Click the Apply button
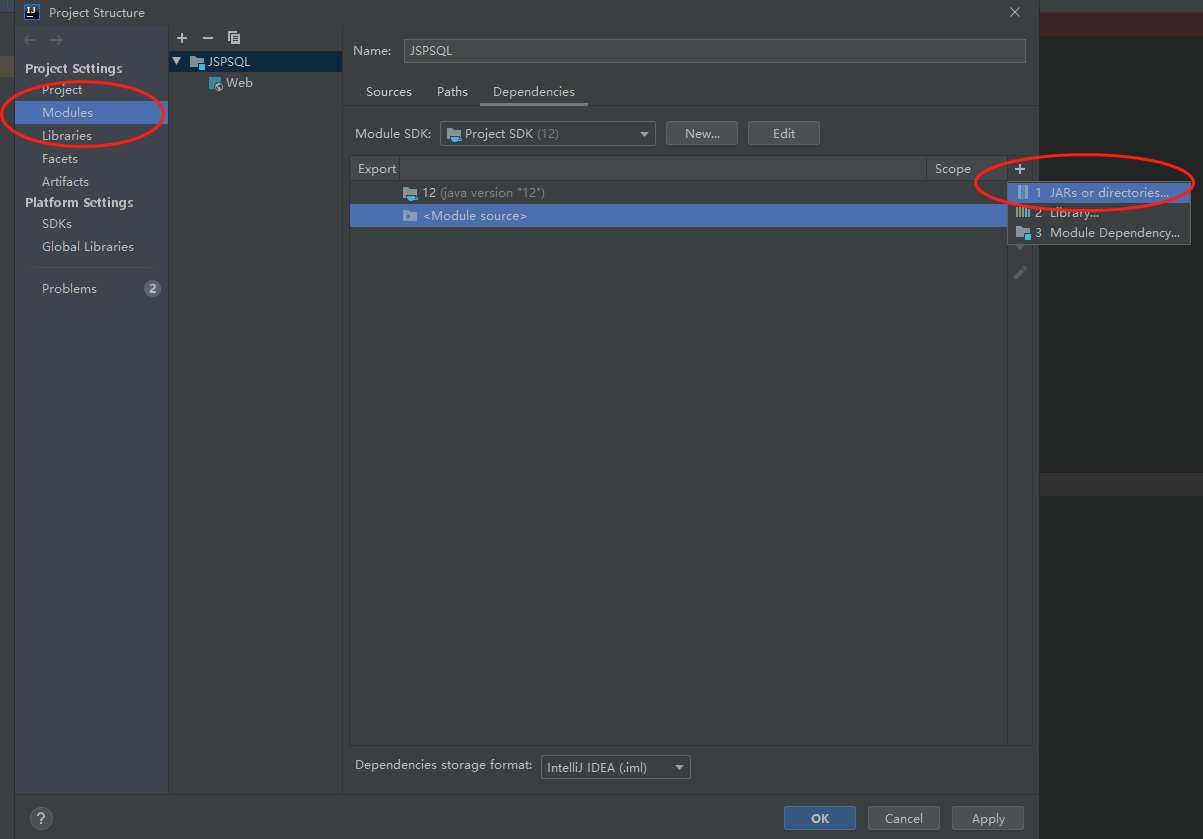Image resolution: width=1203 pixels, height=839 pixels. click(x=988, y=818)
